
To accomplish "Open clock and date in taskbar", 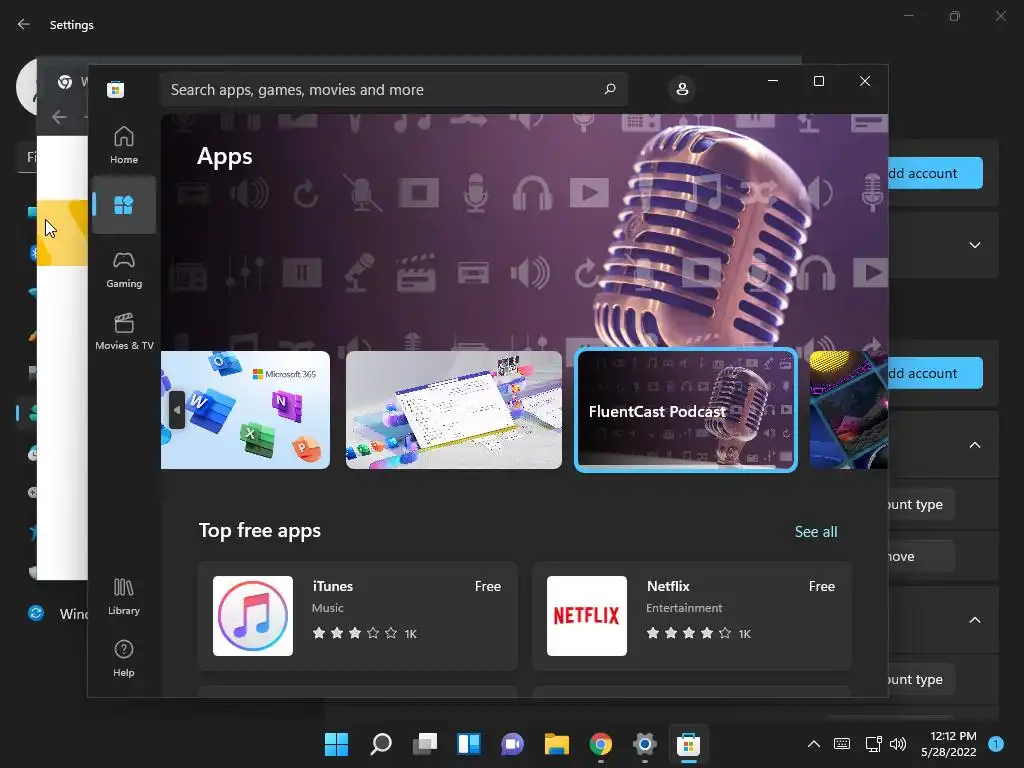I will pyautogui.click(x=948, y=743).
